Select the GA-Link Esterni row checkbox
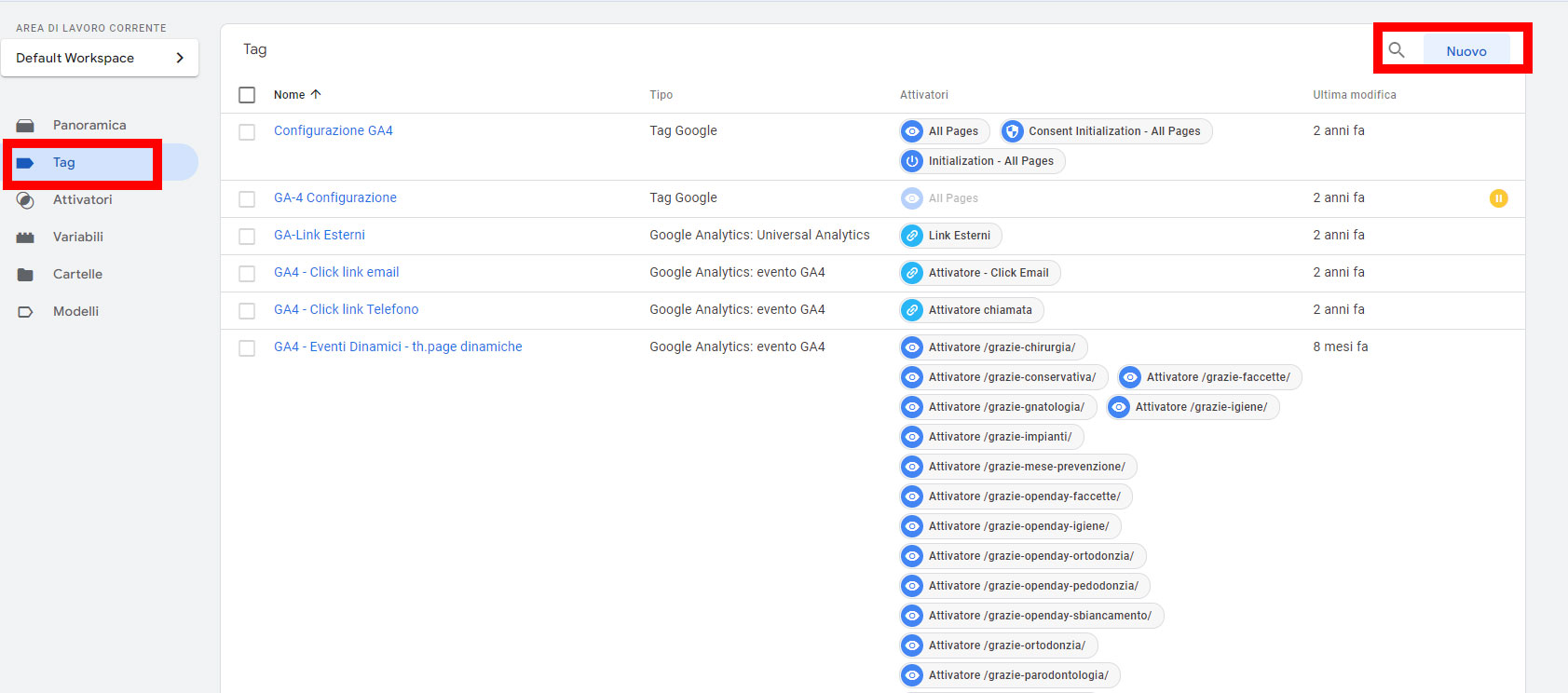Viewport: 1568px width, 693px height. [x=247, y=237]
